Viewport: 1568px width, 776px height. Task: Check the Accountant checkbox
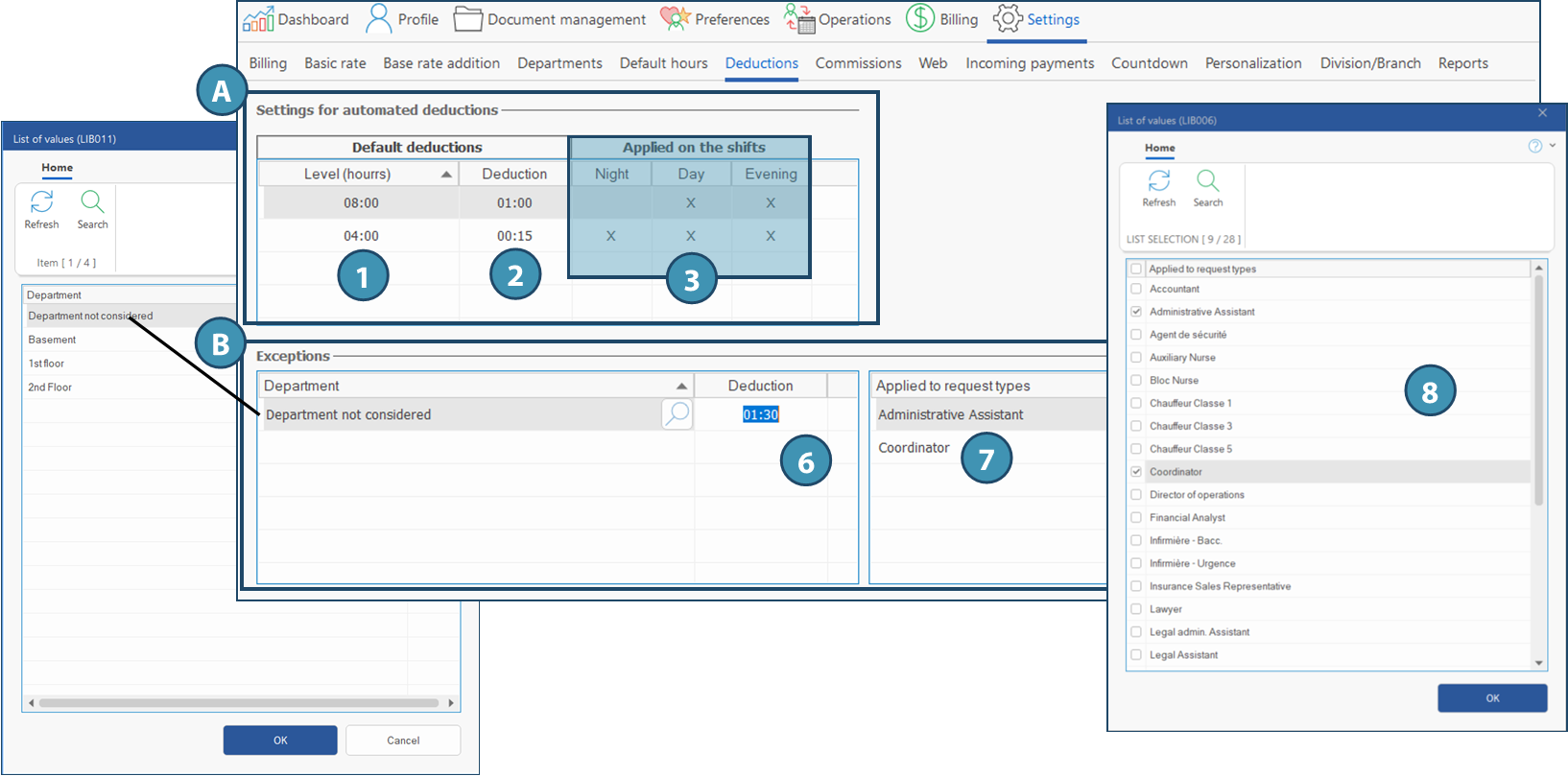[x=1136, y=289]
